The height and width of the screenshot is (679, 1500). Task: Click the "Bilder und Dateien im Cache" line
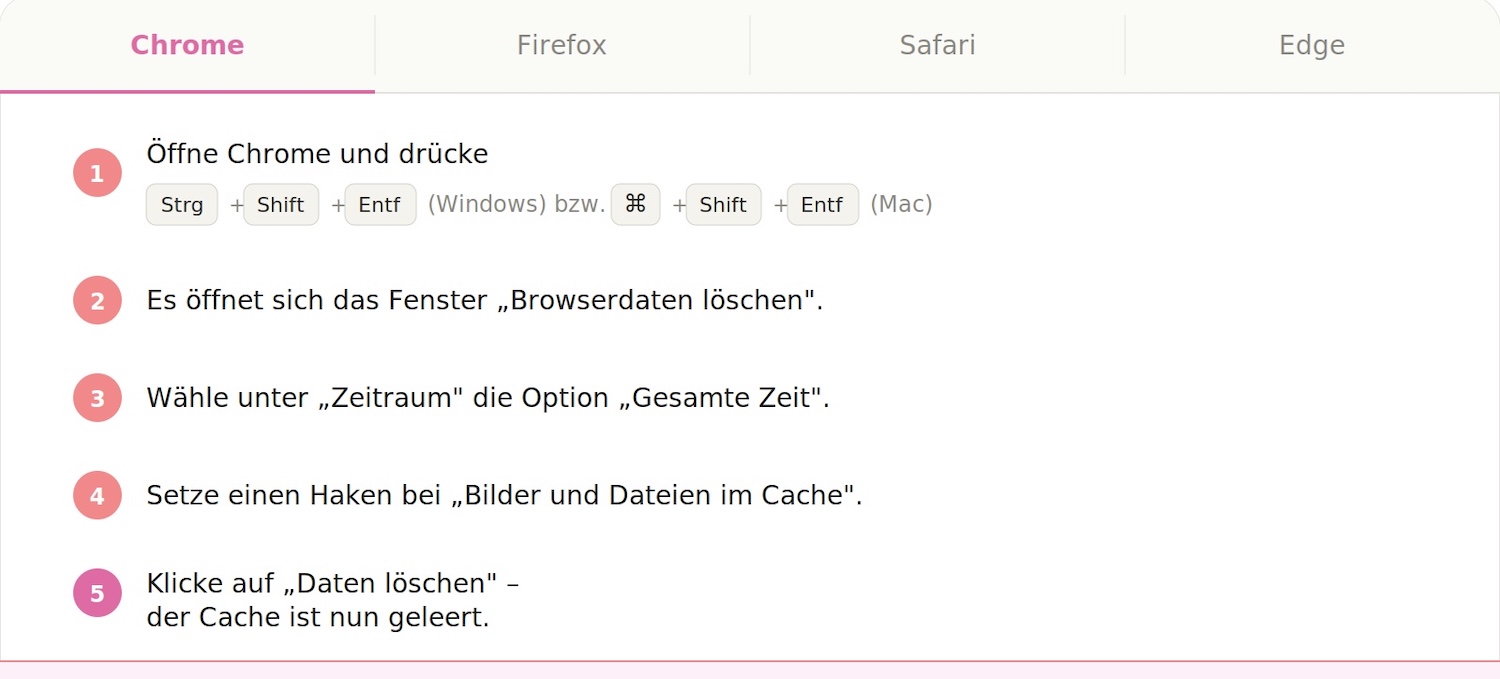(x=504, y=495)
